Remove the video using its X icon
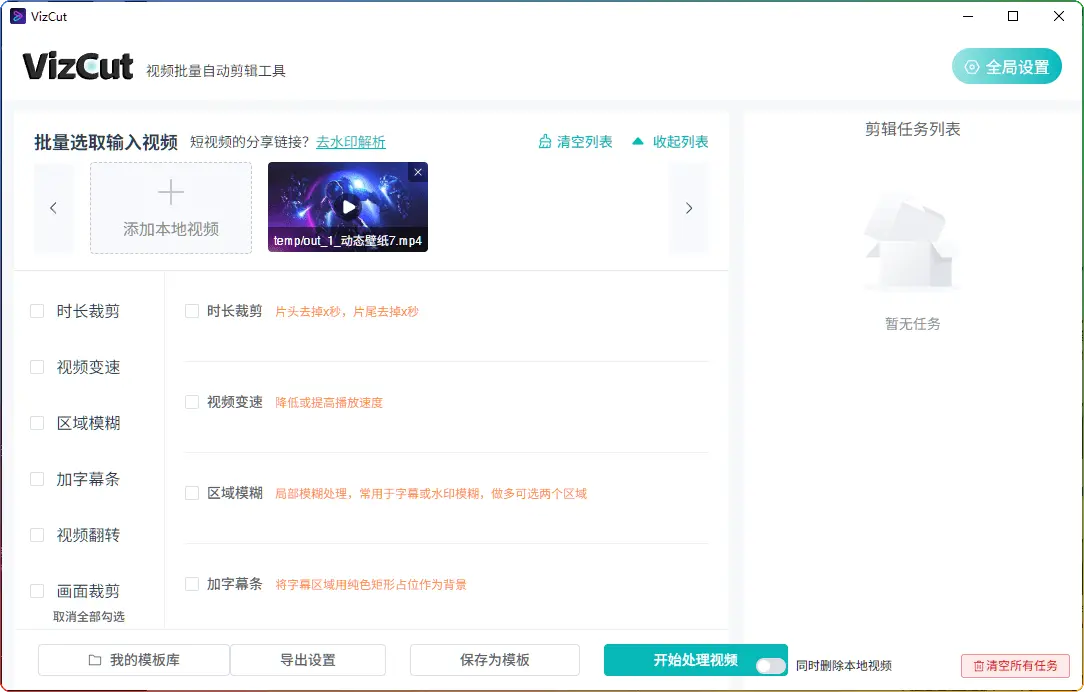Viewport: 1084px width, 692px height. tap(418, 172)
